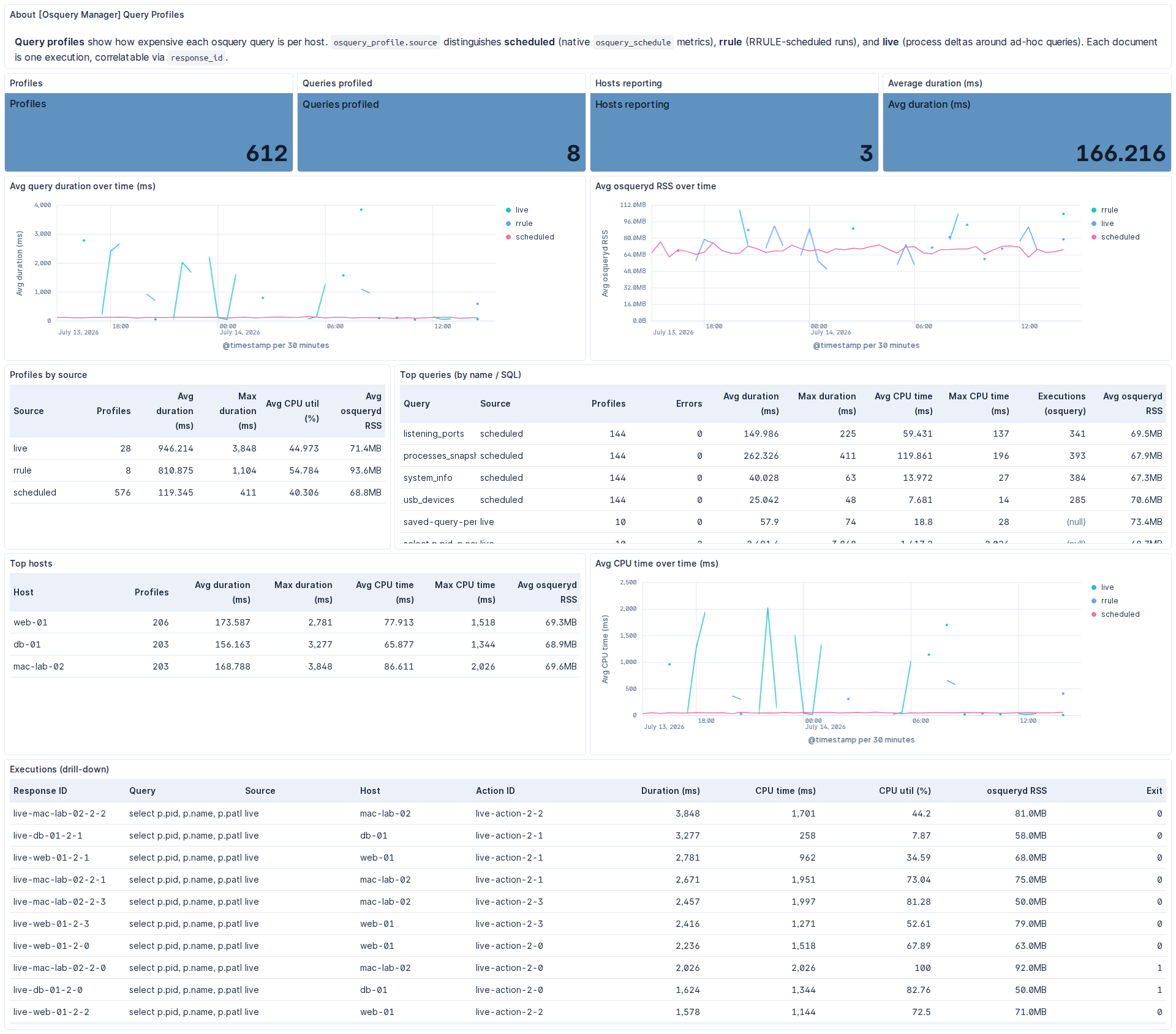
Task: Click response ID 'live-mac-lab-02-2-1'
Action: [x=59, y=880]
